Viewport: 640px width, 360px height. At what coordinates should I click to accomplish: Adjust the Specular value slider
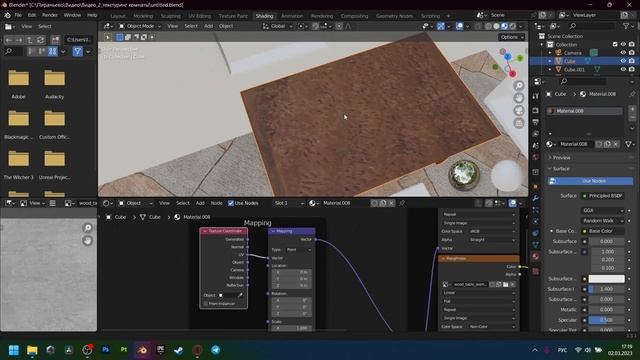pyautogui.click(x=606, y=320)
